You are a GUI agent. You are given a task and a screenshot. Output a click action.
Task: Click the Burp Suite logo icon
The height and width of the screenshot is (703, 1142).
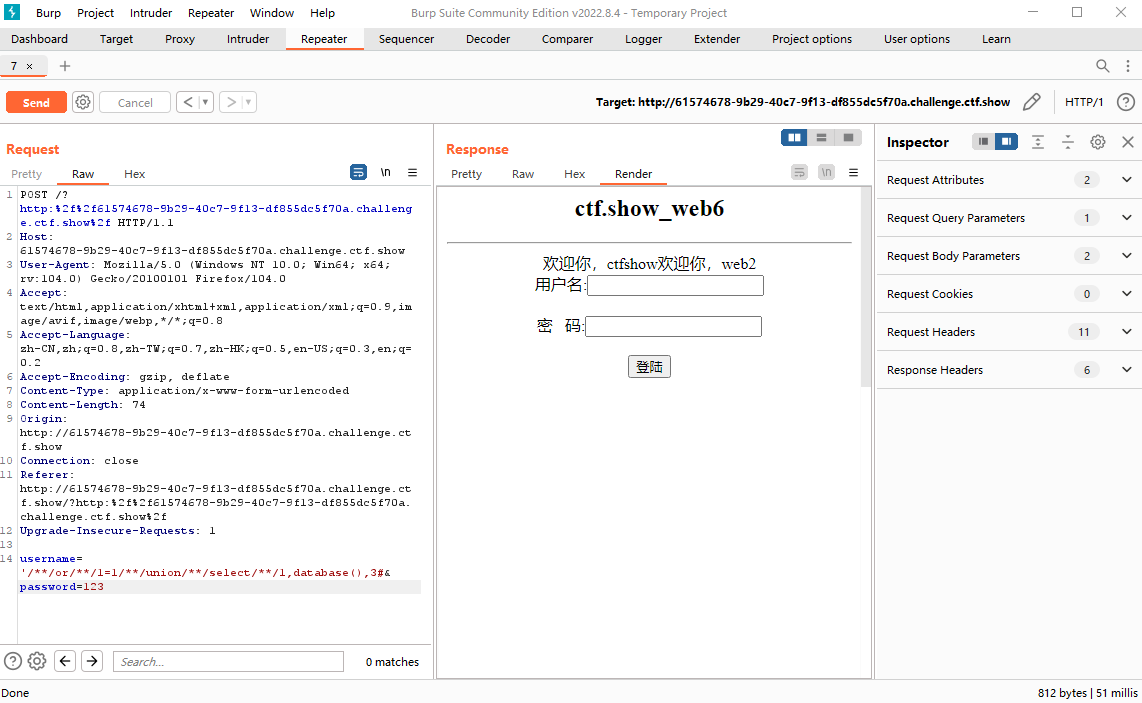12,12
